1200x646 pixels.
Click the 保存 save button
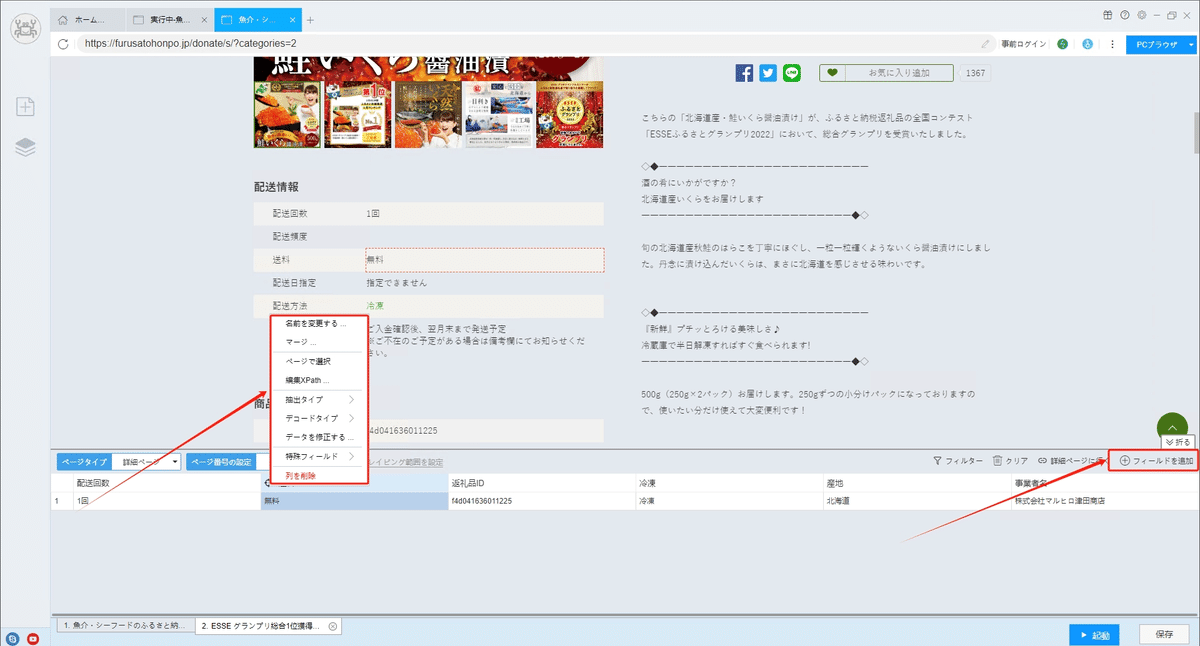pos(1164,634)
